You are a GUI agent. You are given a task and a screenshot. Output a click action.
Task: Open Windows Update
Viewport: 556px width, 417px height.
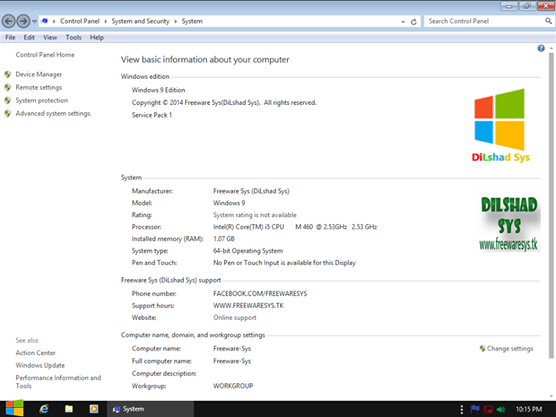(40, 365)
